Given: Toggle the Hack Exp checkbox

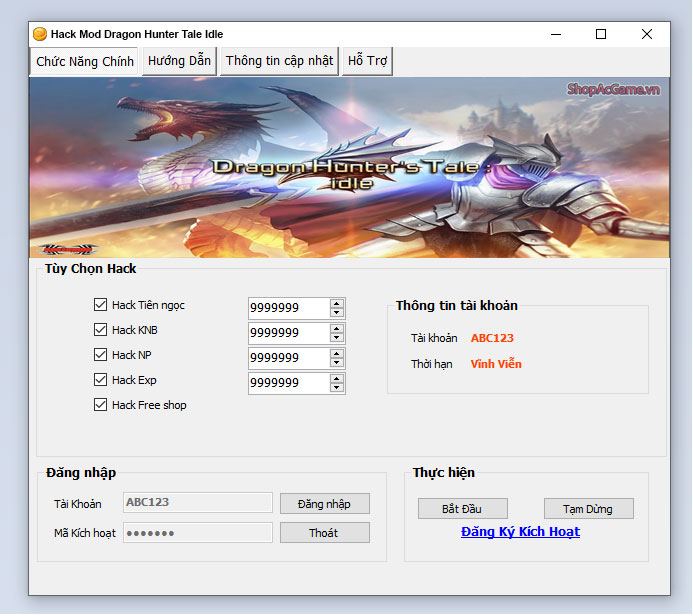Looking at the screenshot, I should pyautogui.click(x=100, y=380).
